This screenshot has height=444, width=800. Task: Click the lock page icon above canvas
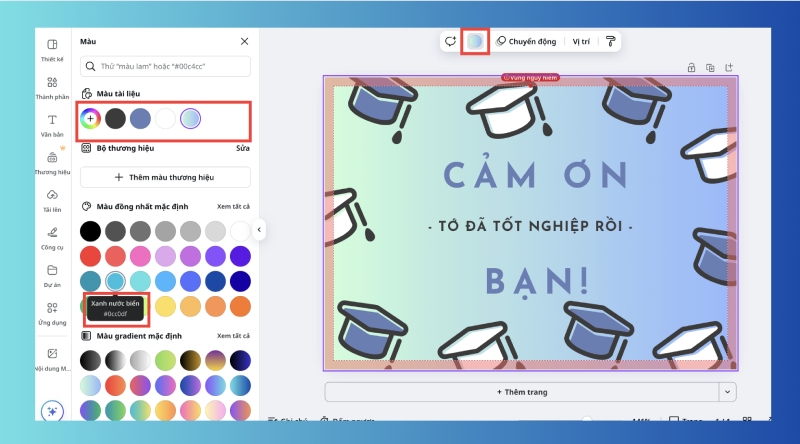[691, 67]
